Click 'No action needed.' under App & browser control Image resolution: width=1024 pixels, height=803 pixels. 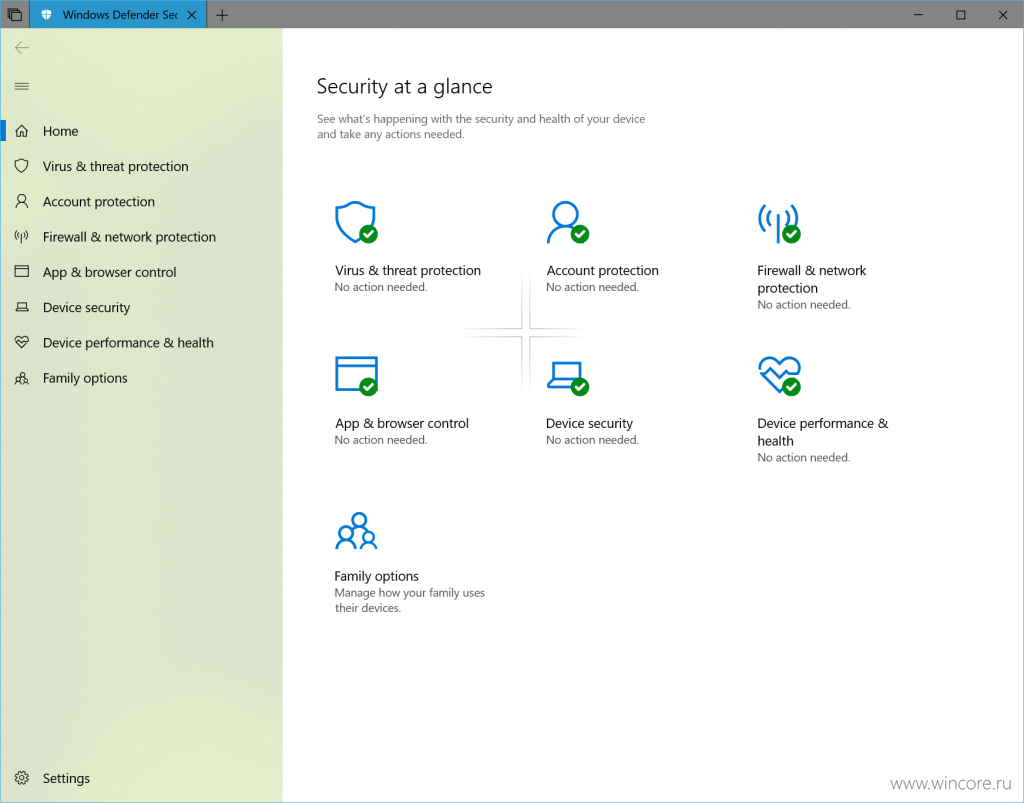point(381,440)
